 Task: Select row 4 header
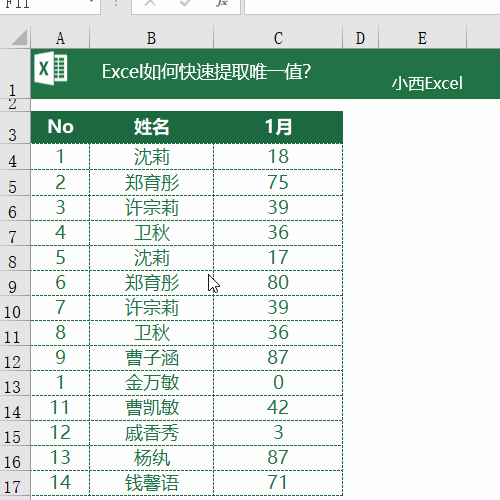(x=15, y=157)
